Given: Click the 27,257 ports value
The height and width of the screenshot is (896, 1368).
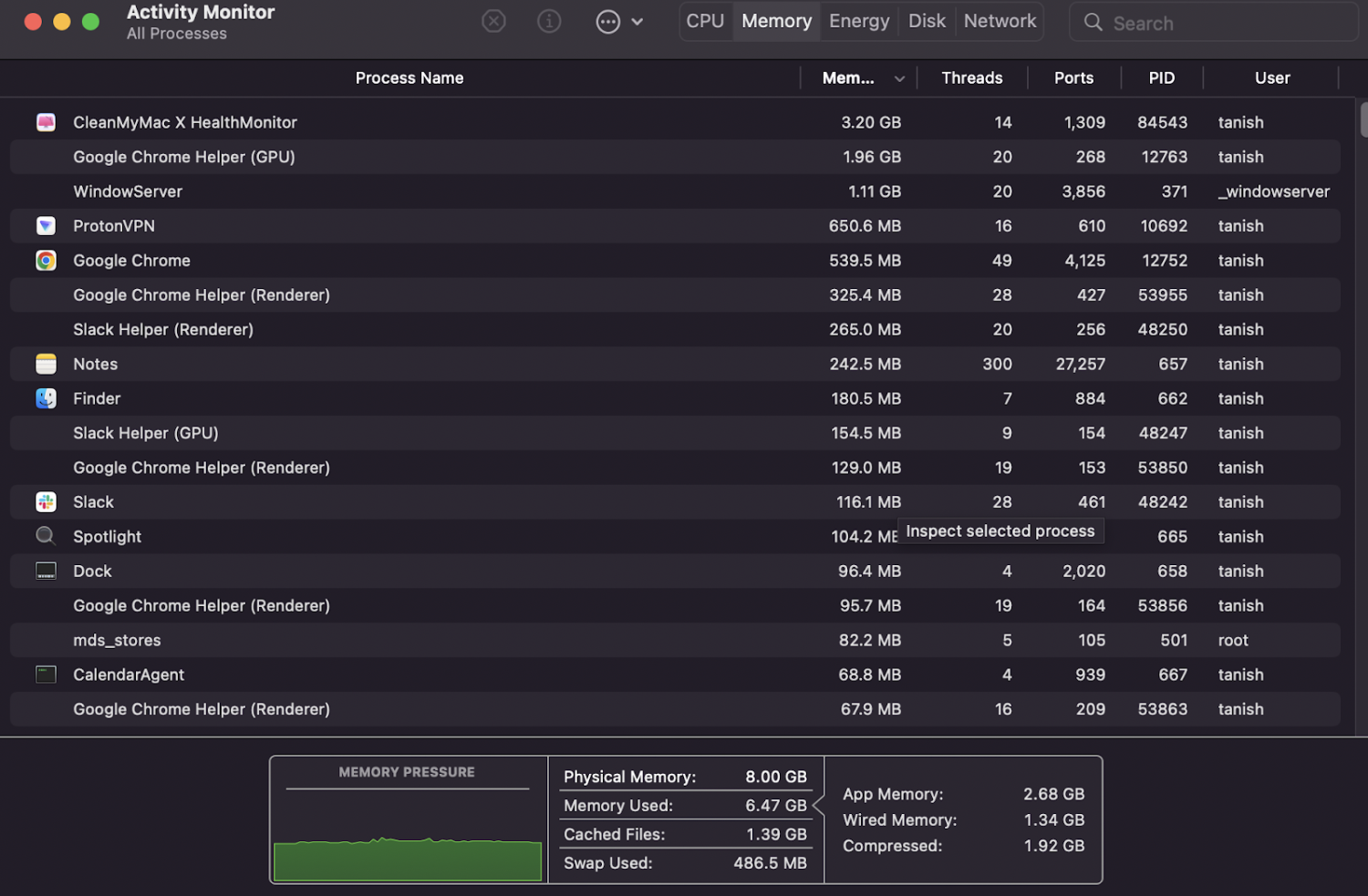Looking at the screenshot, I should [x=1081, y=364].
